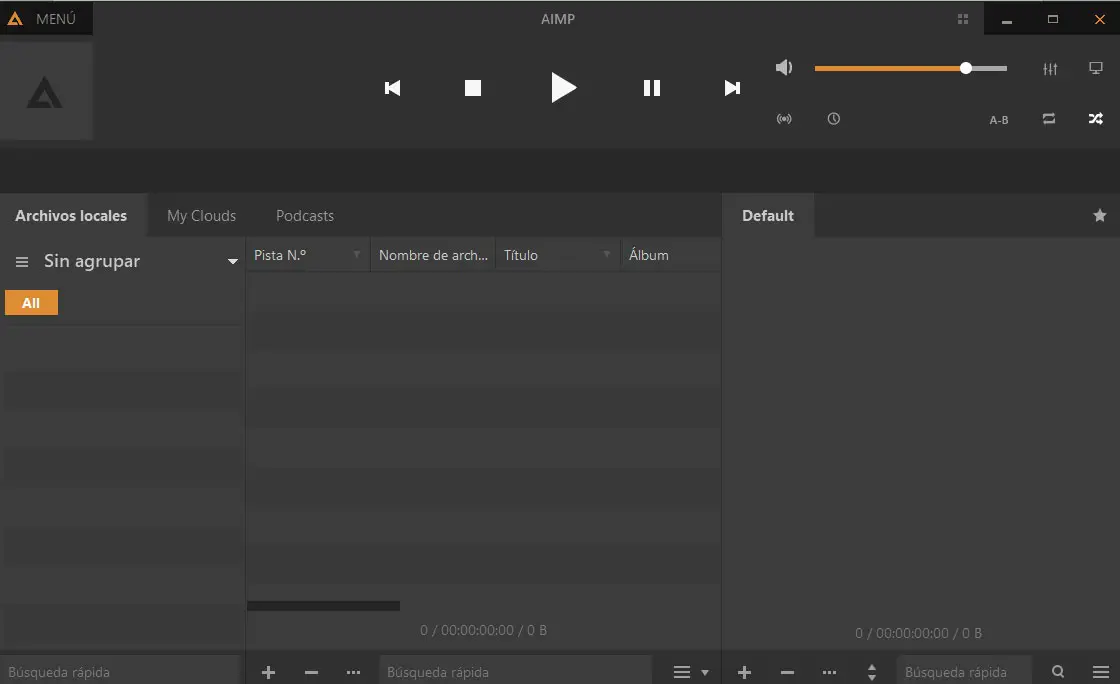Open the internet radio capture icon
1120x684 pixels.
[x=784, y=119]
